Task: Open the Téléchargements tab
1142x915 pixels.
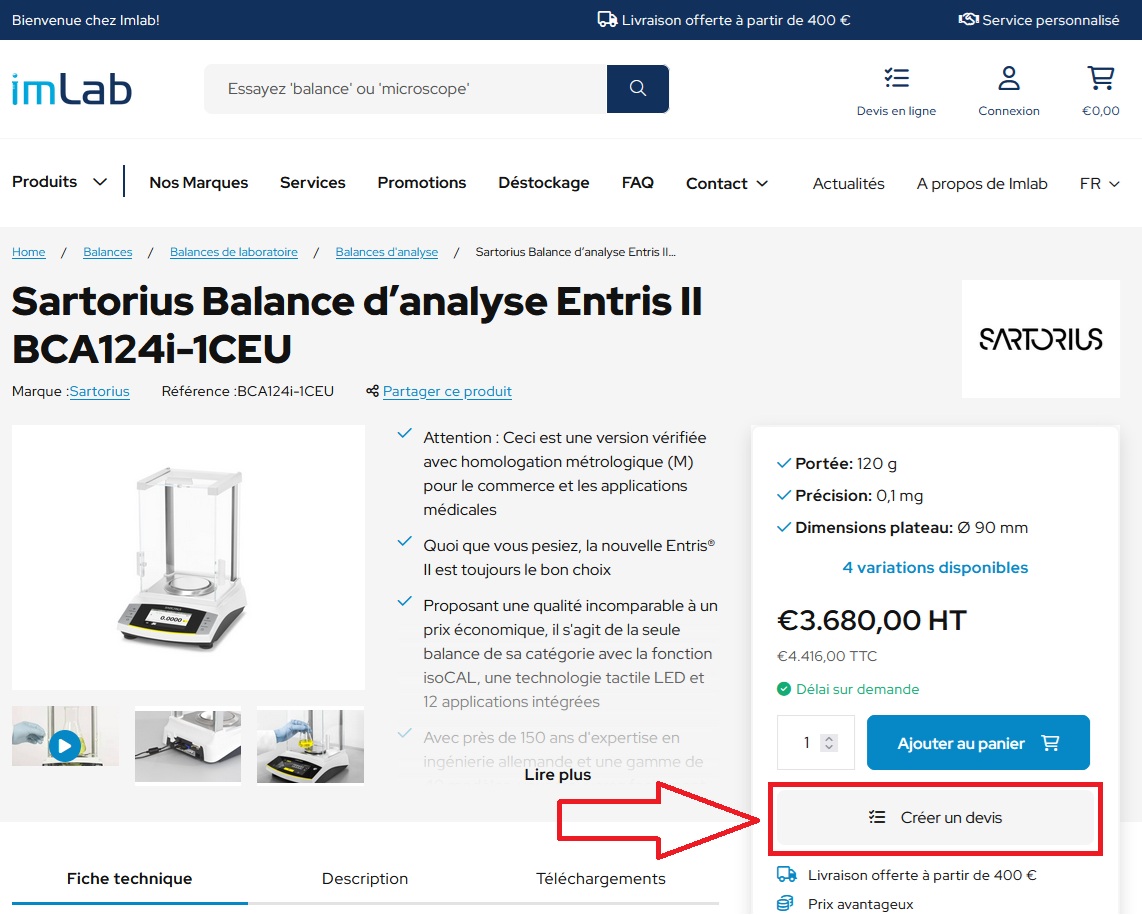Action: pos(600,878)
